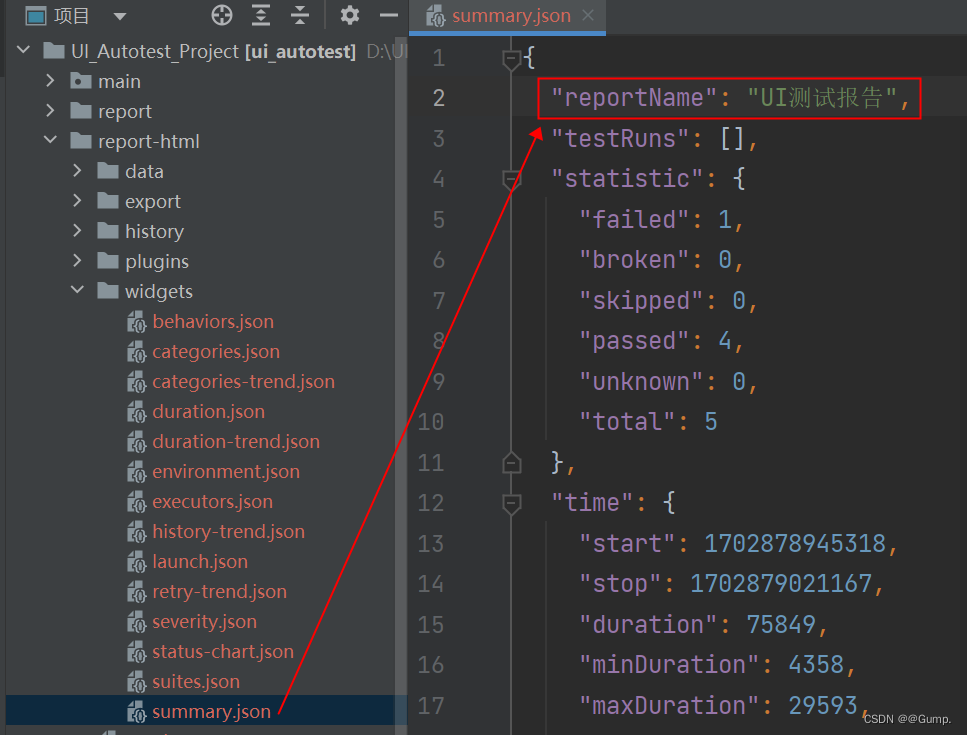Open history-trend.json in the tree
The width and height of the screenshot is (967, 735).
point(229,532)
